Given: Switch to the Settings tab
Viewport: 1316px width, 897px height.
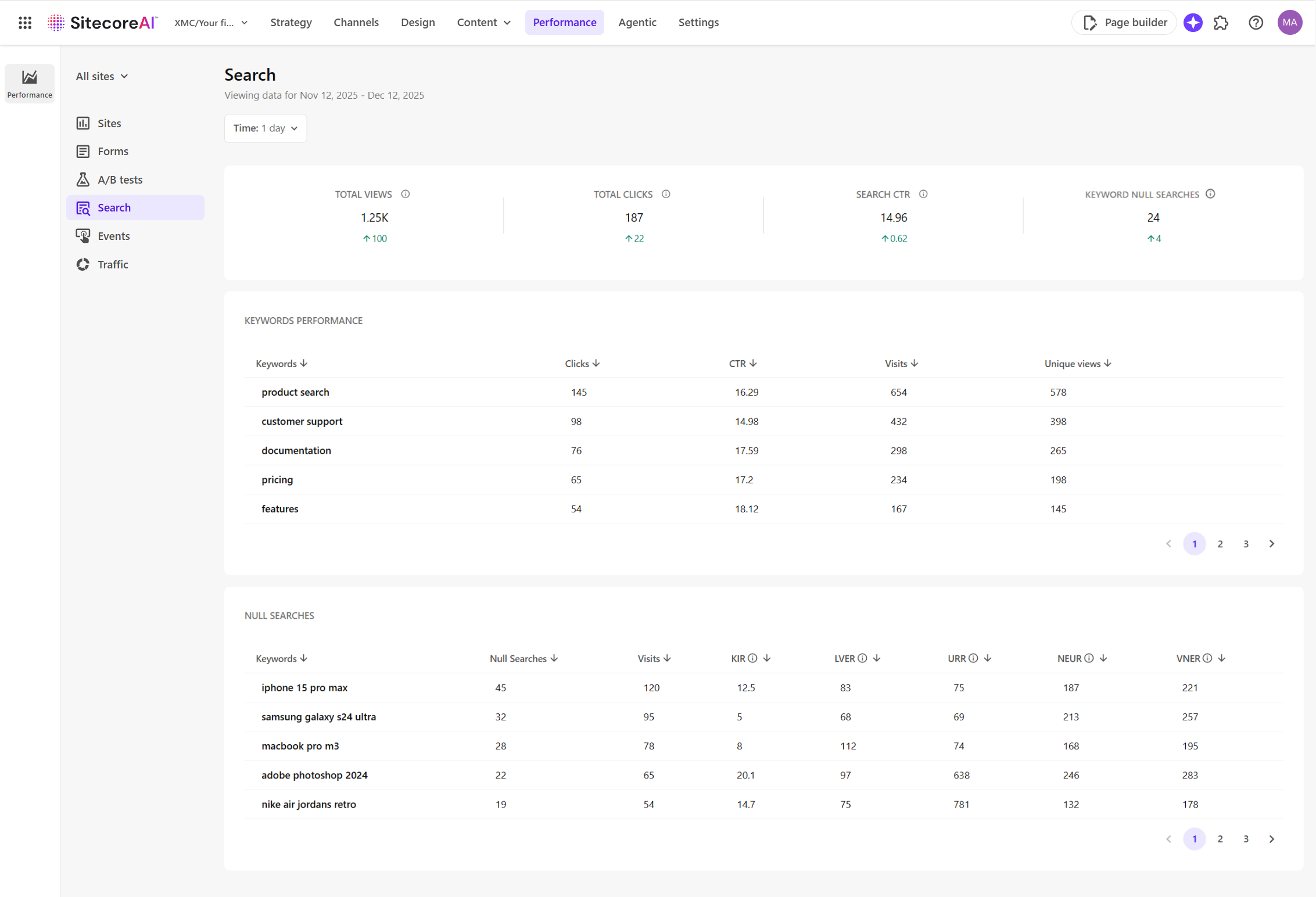Looking at the screenshot, I should [698, 22].
